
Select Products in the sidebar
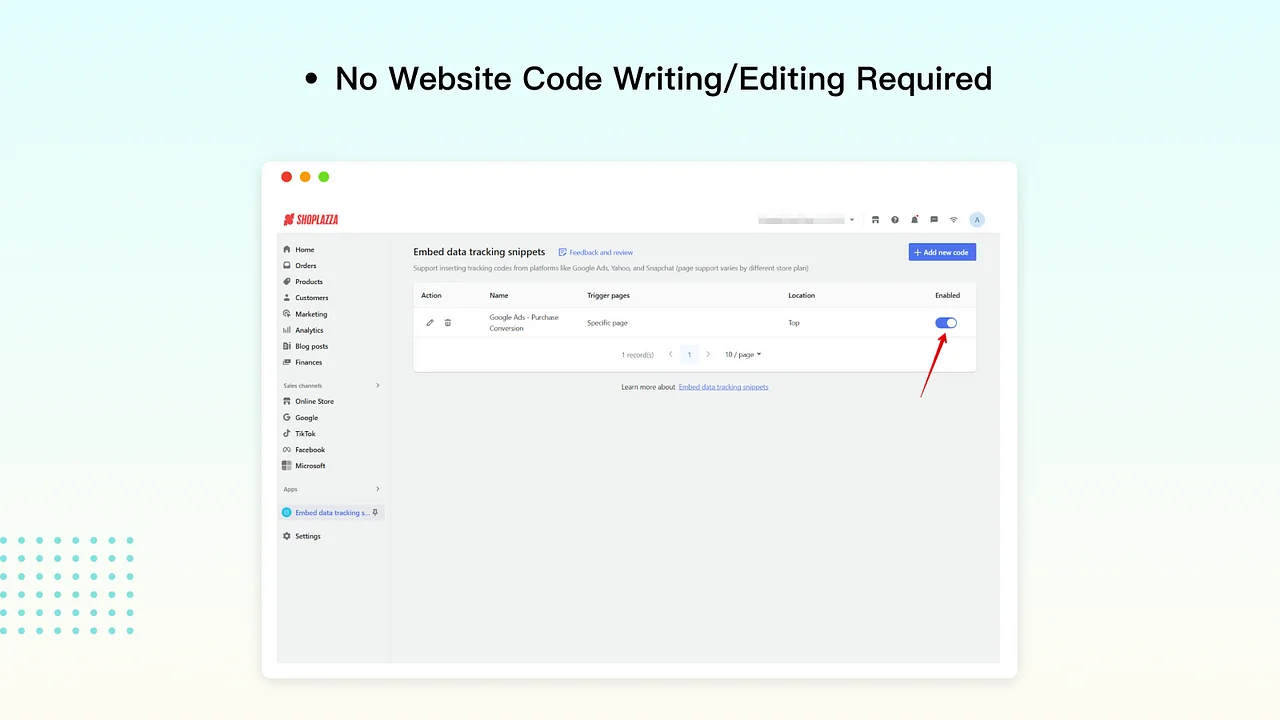pos(308,281)
